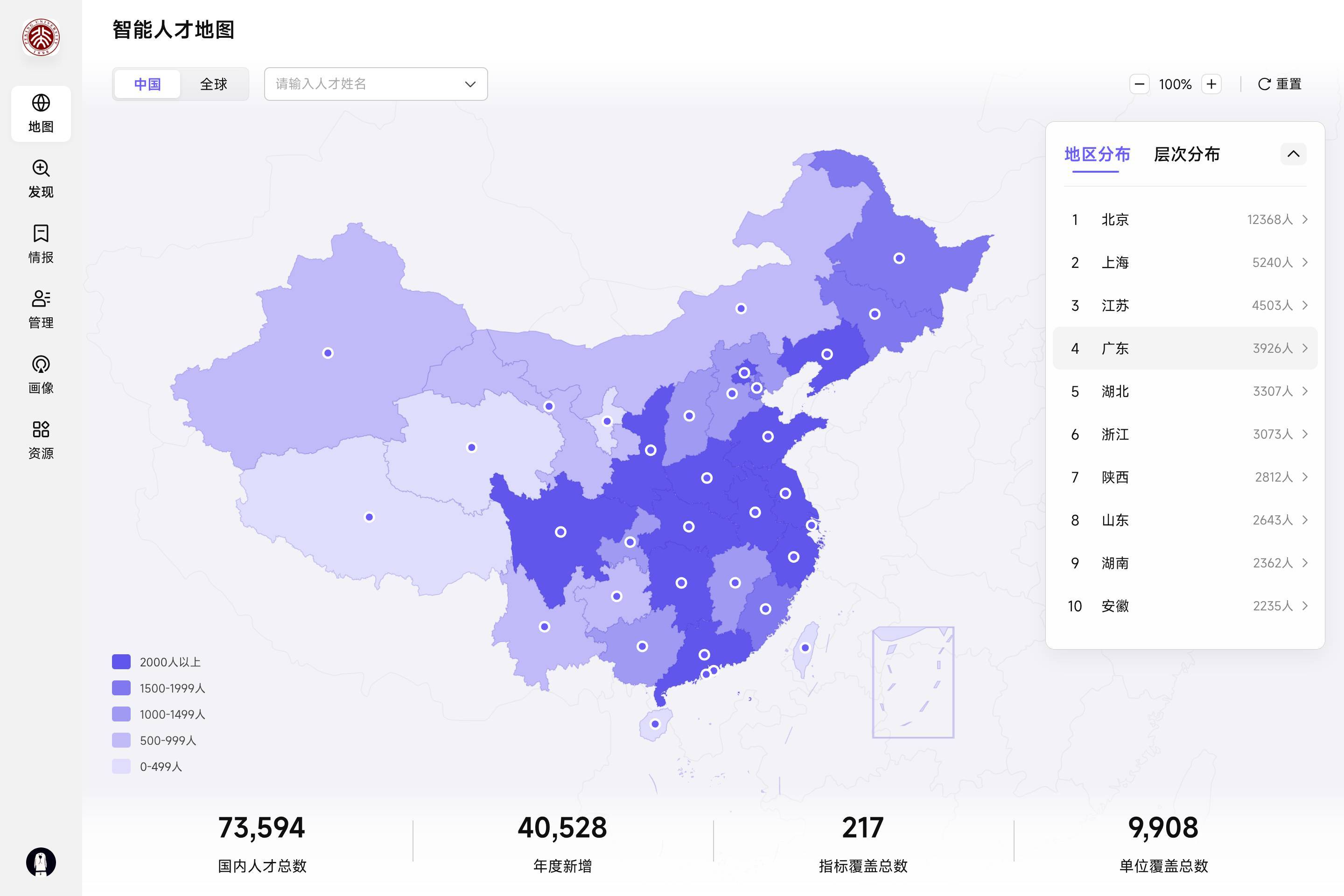Open the 地图 globe icon in sidebar
Image resolution: width=1344 pixels, height=896 pixels.
(x=41, y=104)
